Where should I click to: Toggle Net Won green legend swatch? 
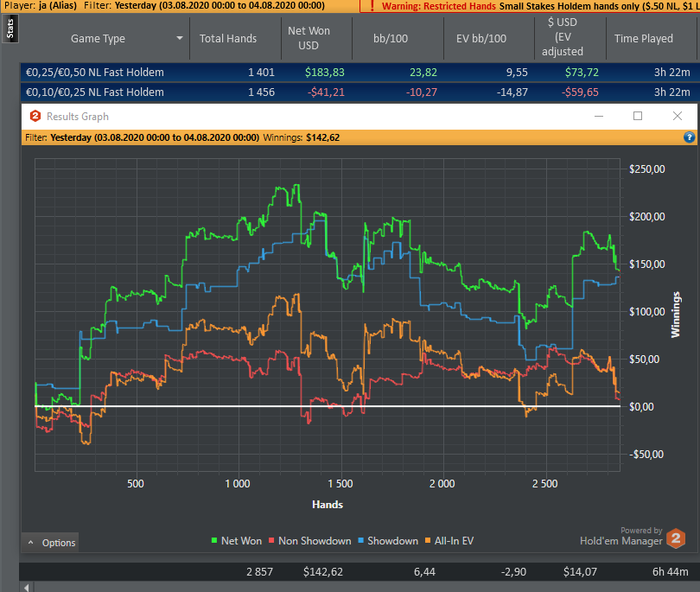tap(214, 541)
